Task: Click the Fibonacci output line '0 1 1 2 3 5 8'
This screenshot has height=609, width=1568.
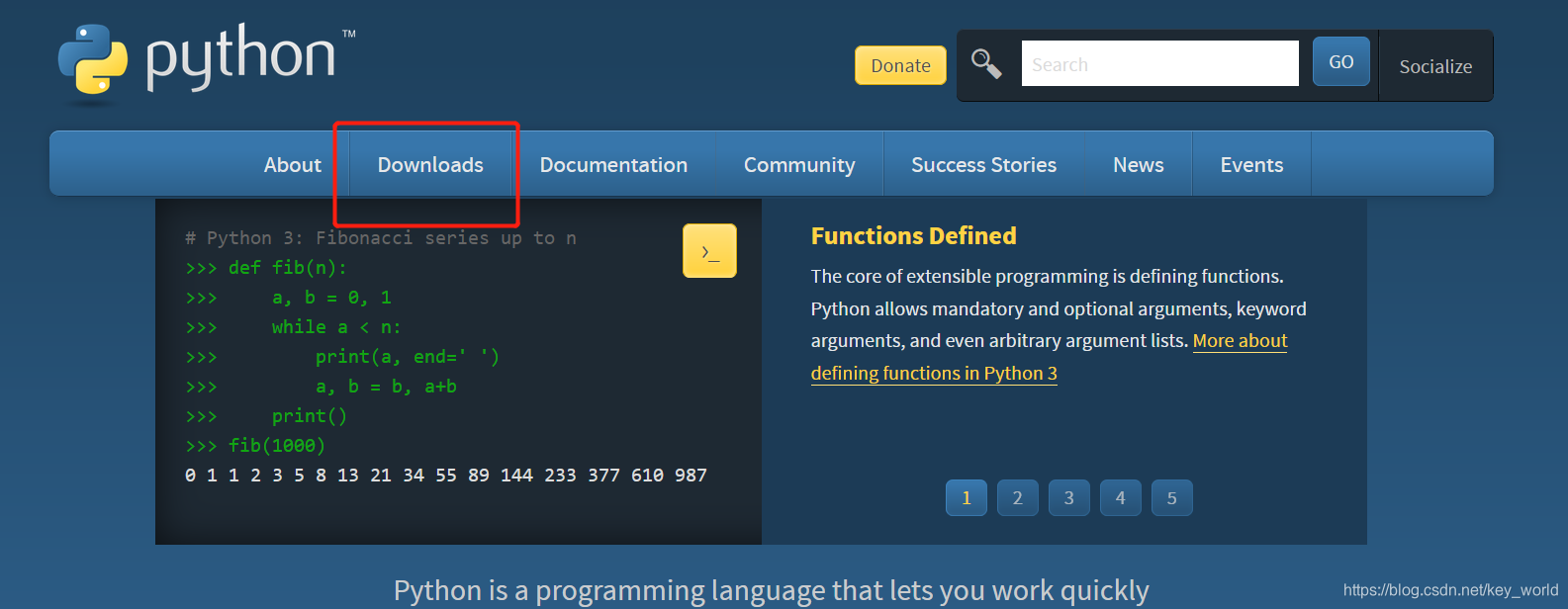Action: click(446, 476)
